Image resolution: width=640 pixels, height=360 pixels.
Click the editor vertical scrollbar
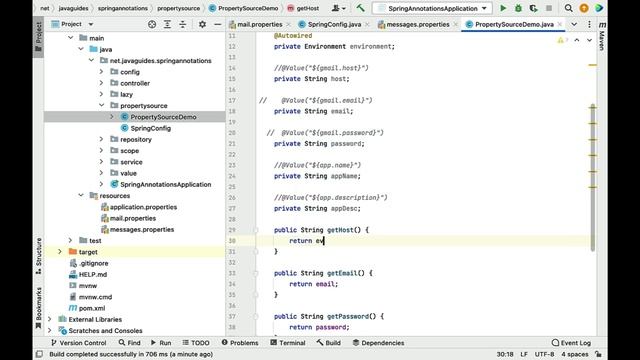coord(593,177)
